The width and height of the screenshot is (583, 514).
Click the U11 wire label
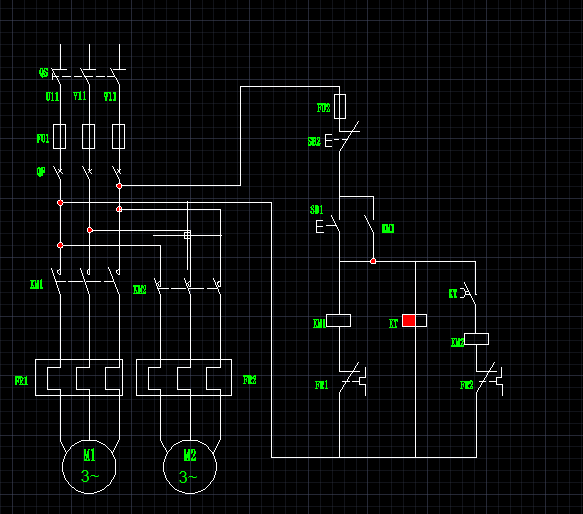[x=52, y=97]
